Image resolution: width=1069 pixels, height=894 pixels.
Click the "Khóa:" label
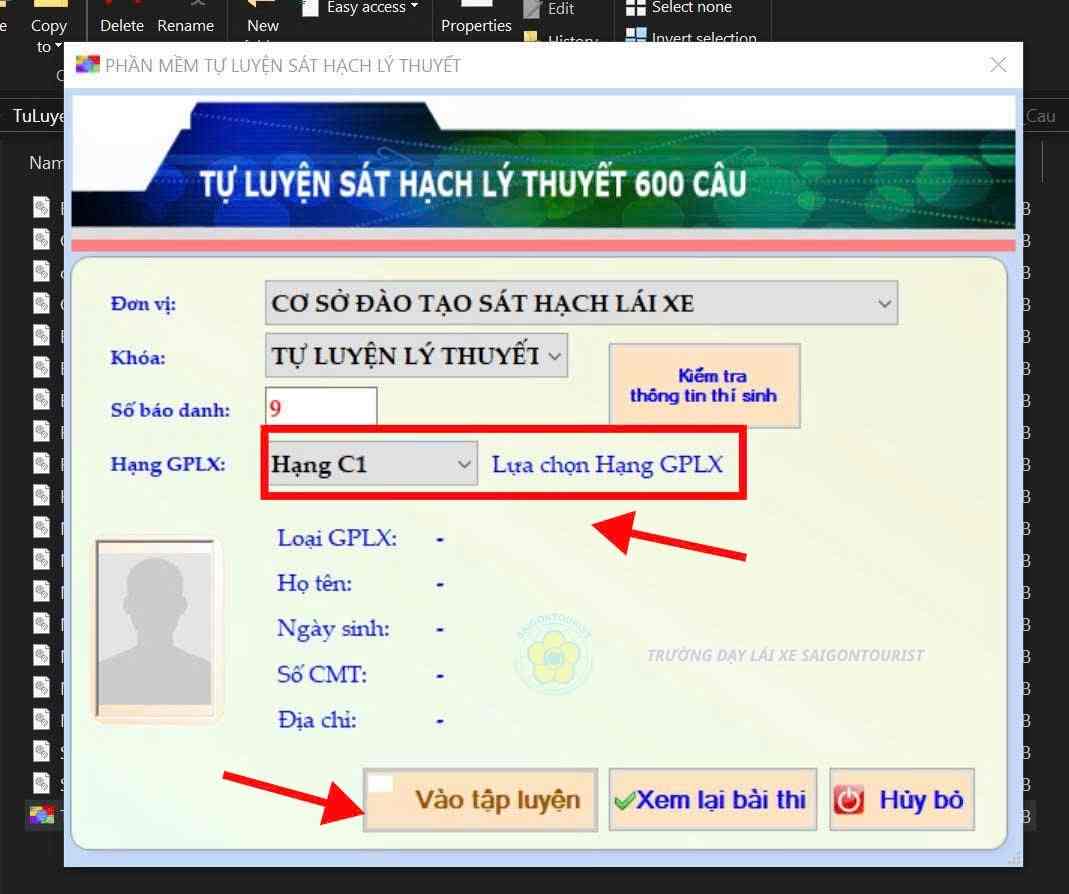point(138,357)
